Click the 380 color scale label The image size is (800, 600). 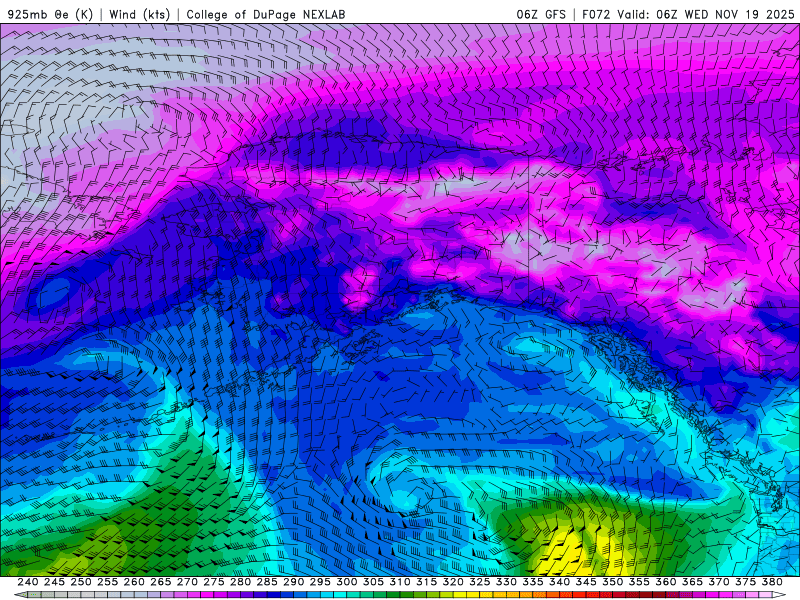point(771,582)
